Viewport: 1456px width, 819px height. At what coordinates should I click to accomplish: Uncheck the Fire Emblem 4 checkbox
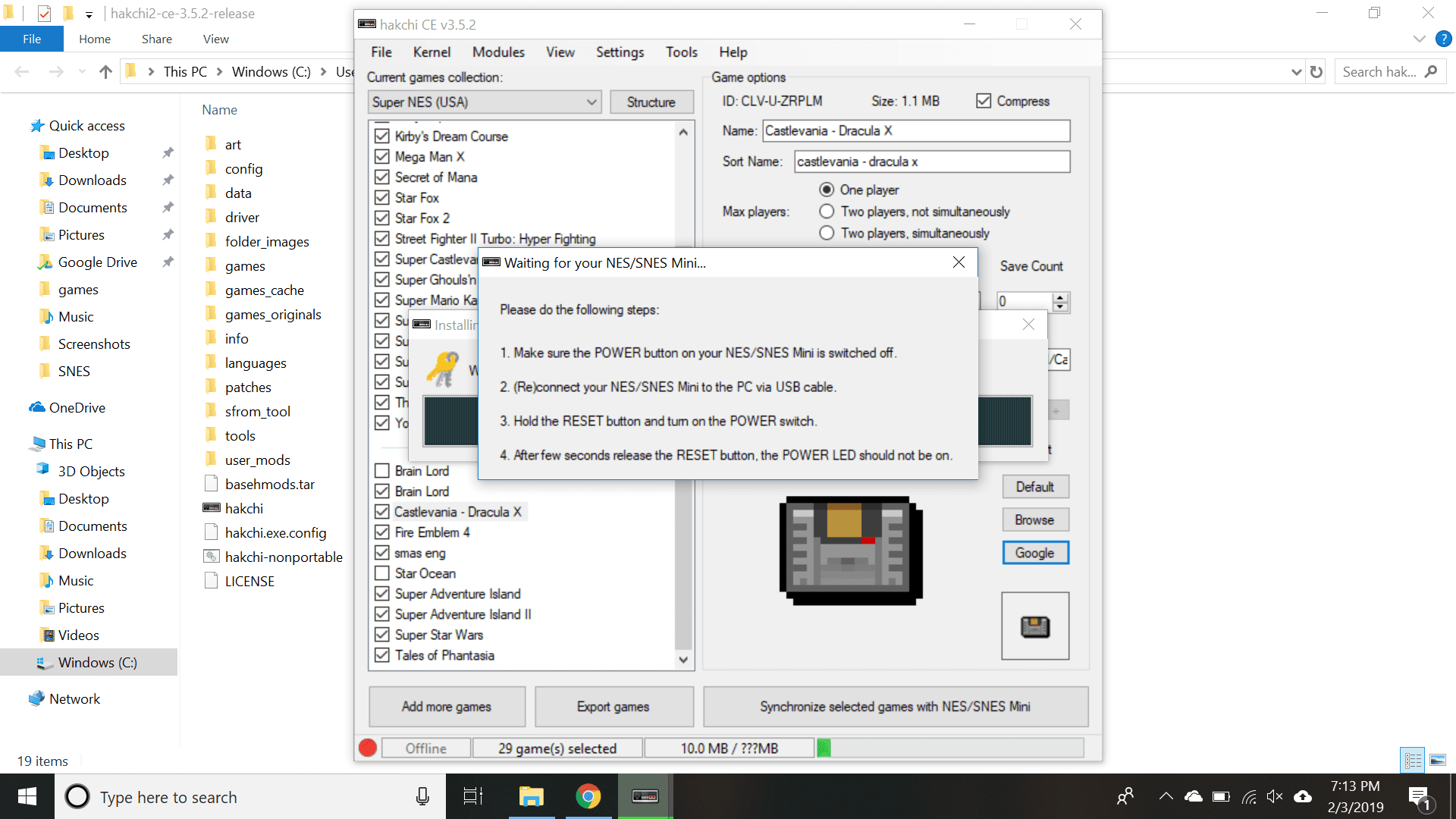pyautogui.click(x=382, y=532)
